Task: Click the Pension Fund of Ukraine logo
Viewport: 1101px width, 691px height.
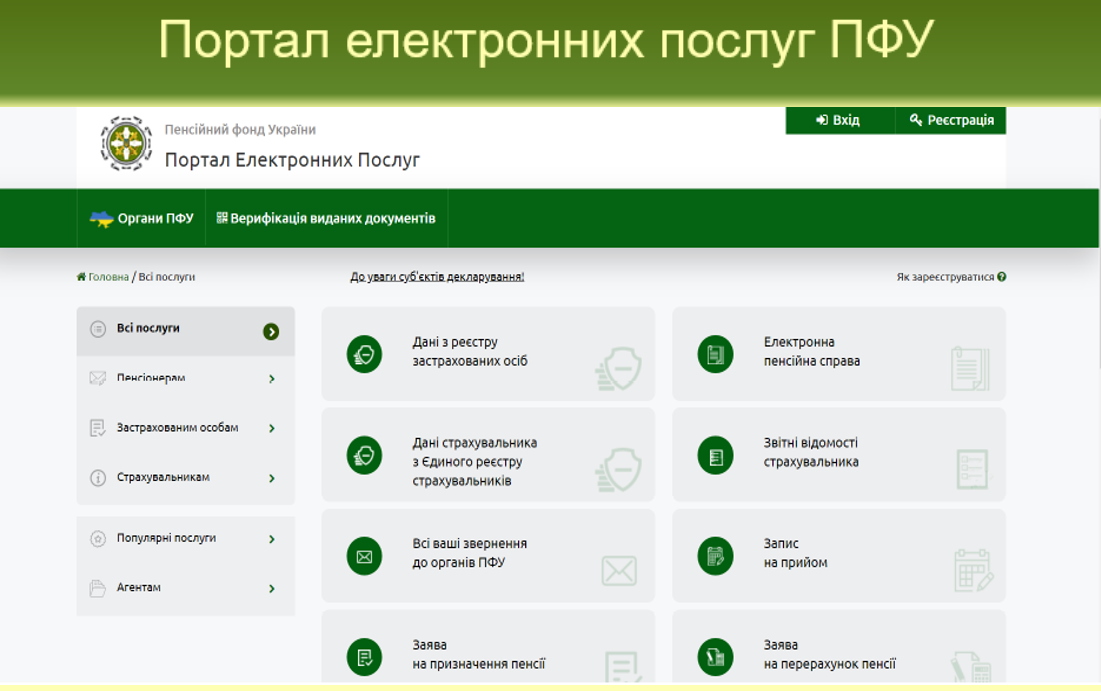Action: point(126,144)
